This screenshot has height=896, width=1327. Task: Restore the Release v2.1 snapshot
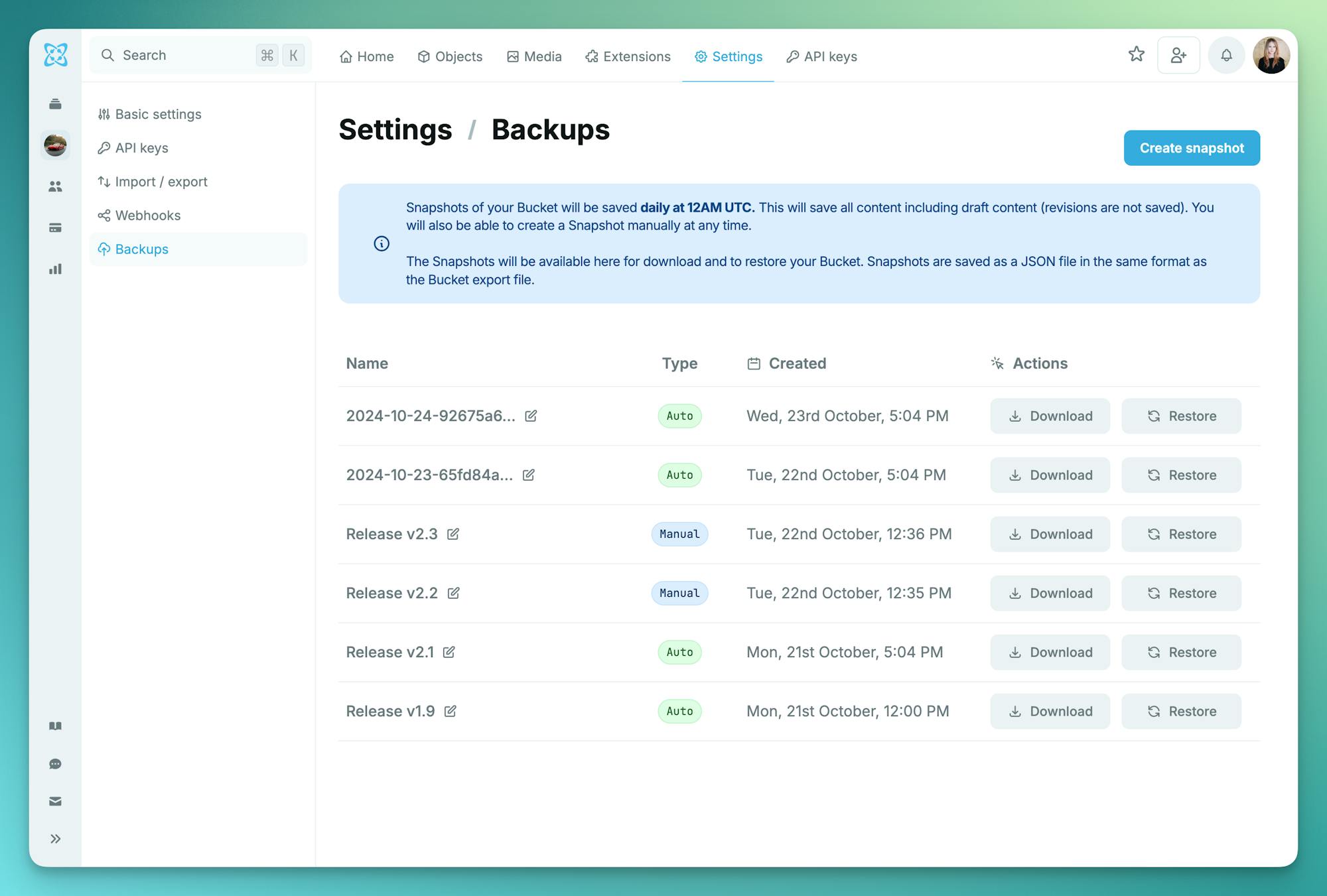(x=1181, y=652)
